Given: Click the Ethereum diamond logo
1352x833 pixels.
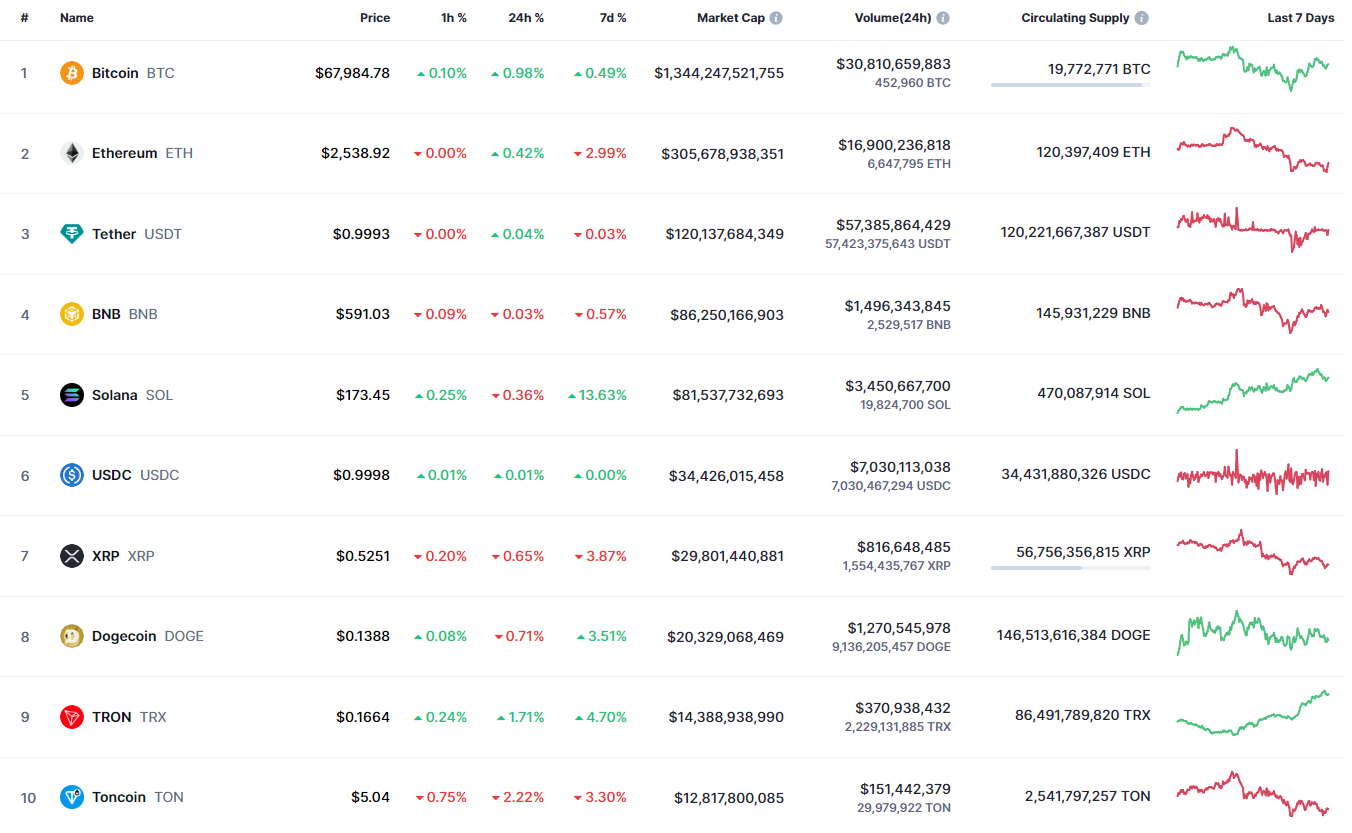Looking at the screenshot, I should tap(72, 153).
